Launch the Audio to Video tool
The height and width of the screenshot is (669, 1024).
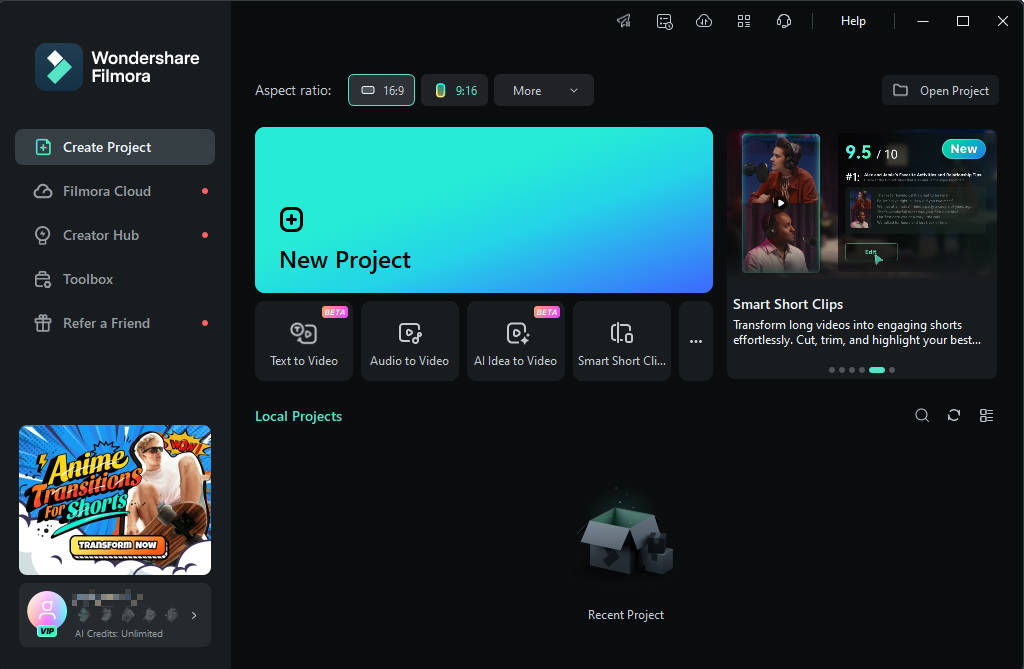click(410, 340)
